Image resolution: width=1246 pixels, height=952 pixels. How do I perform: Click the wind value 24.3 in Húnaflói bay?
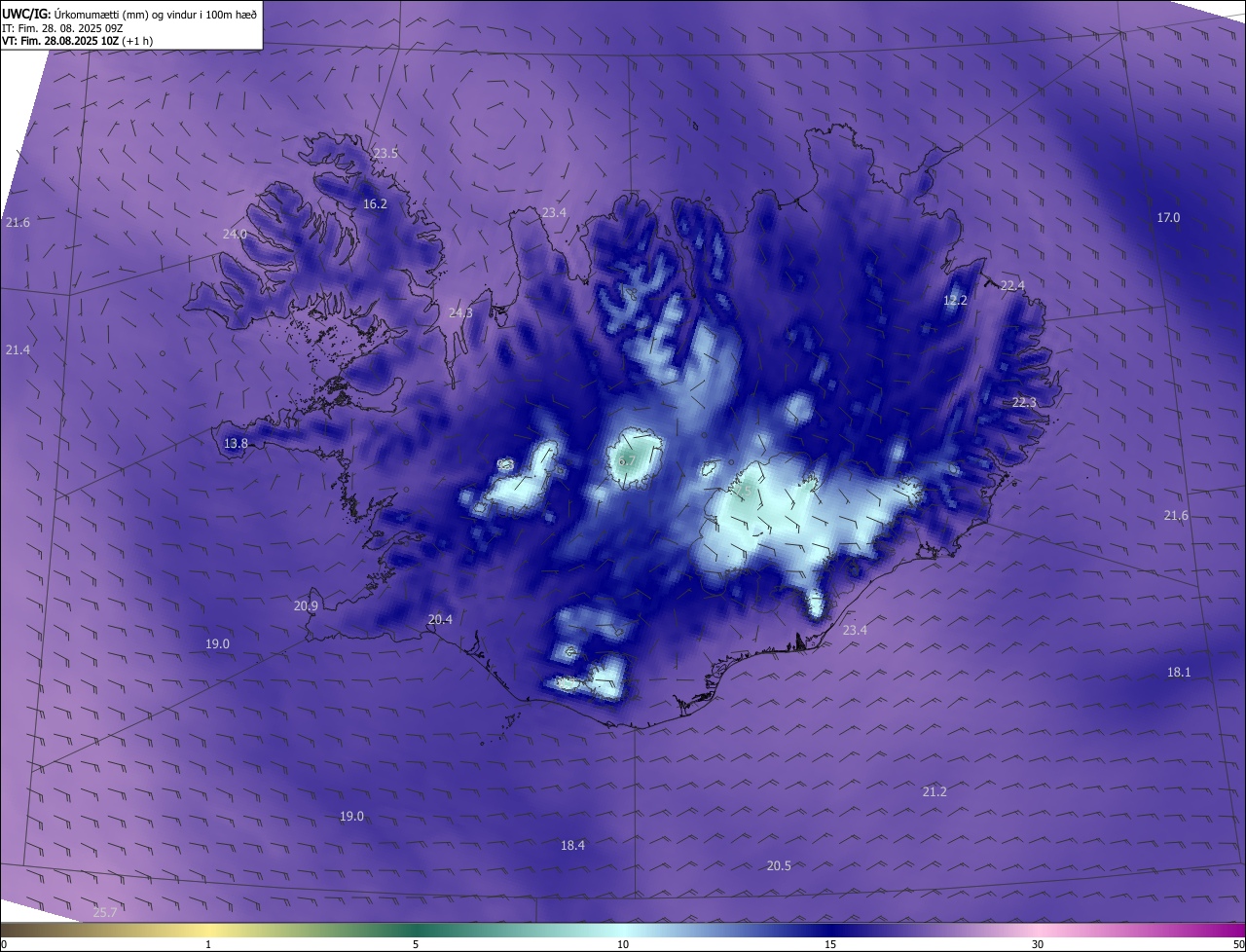[460, 313]
